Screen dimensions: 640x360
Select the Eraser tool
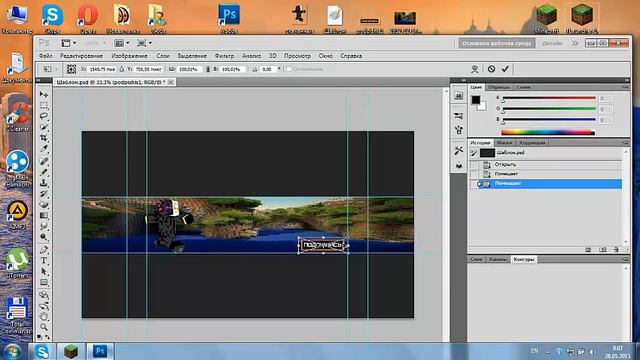44,205
